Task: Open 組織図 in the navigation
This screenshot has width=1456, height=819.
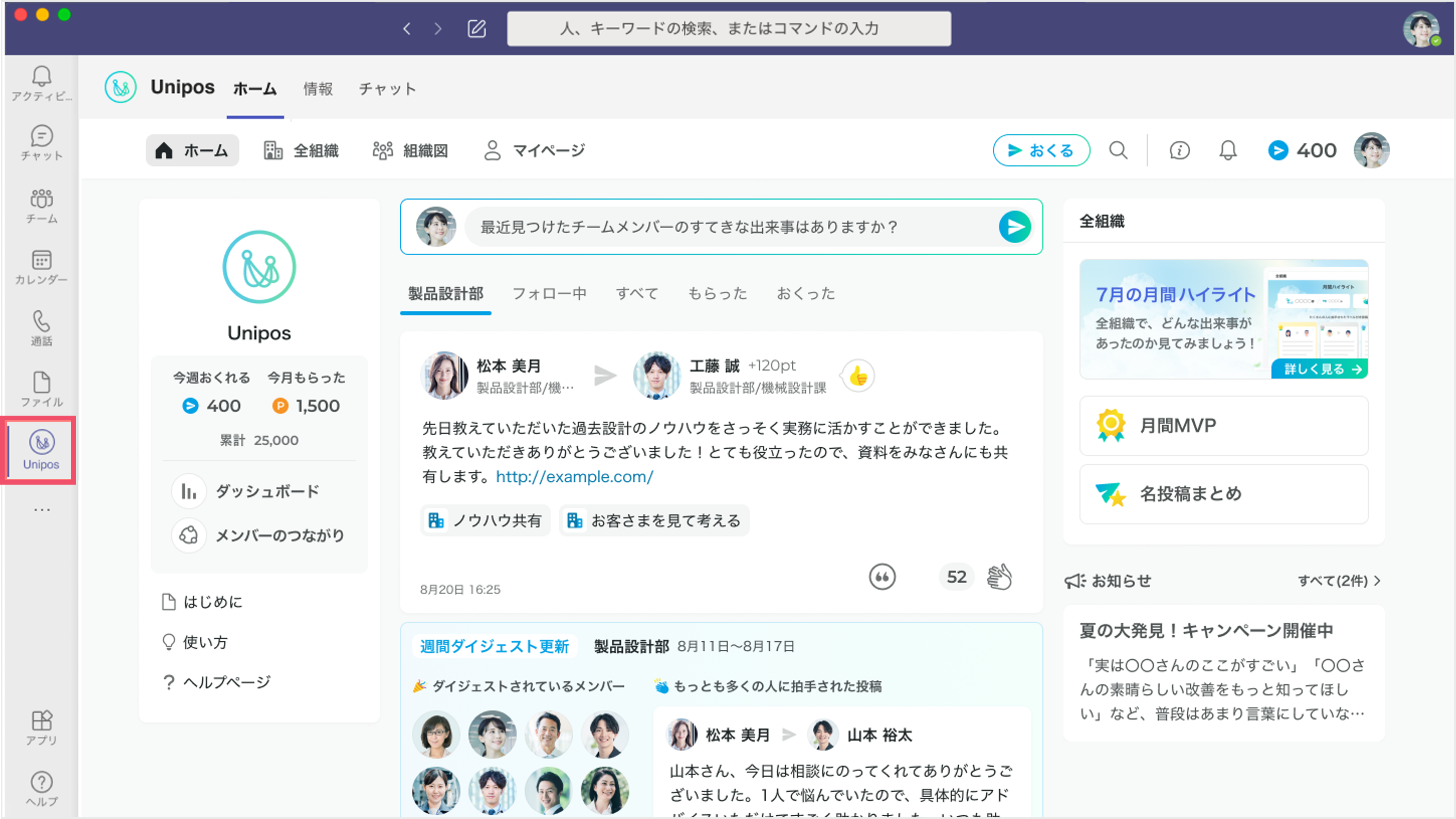Action: tap(410, 150)
